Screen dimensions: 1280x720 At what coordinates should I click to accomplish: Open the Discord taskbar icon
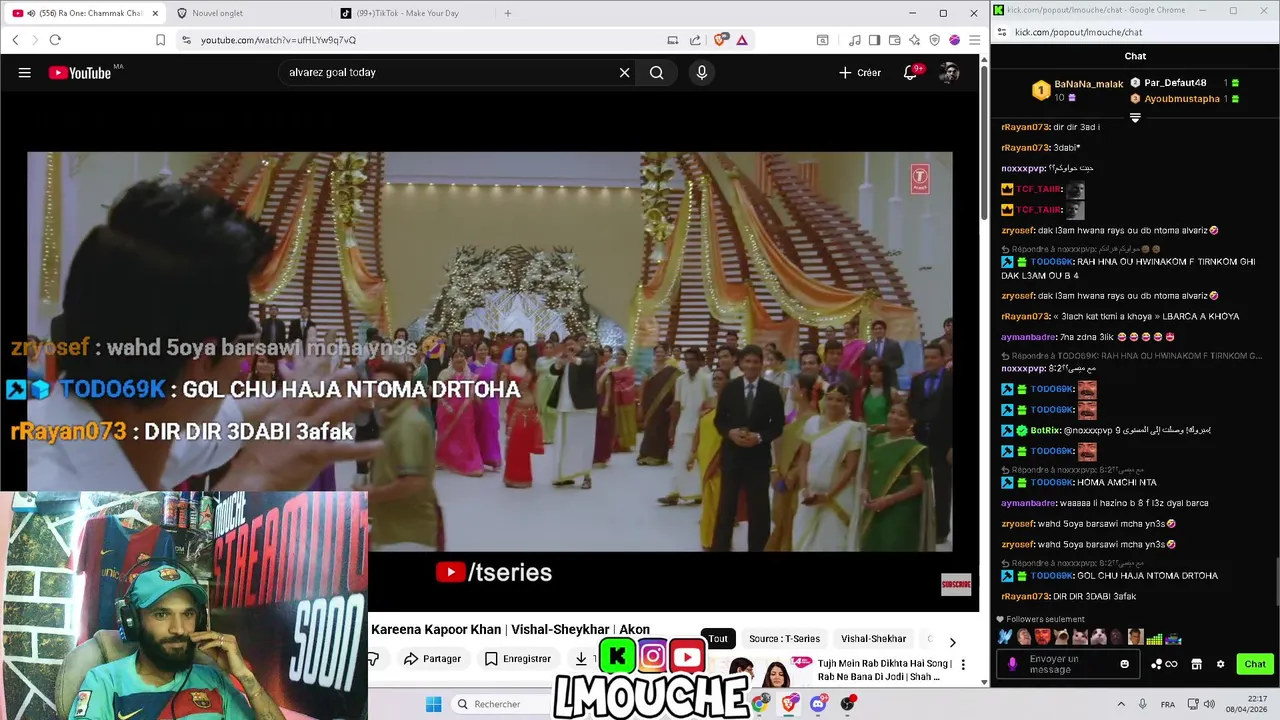(818, 704)
